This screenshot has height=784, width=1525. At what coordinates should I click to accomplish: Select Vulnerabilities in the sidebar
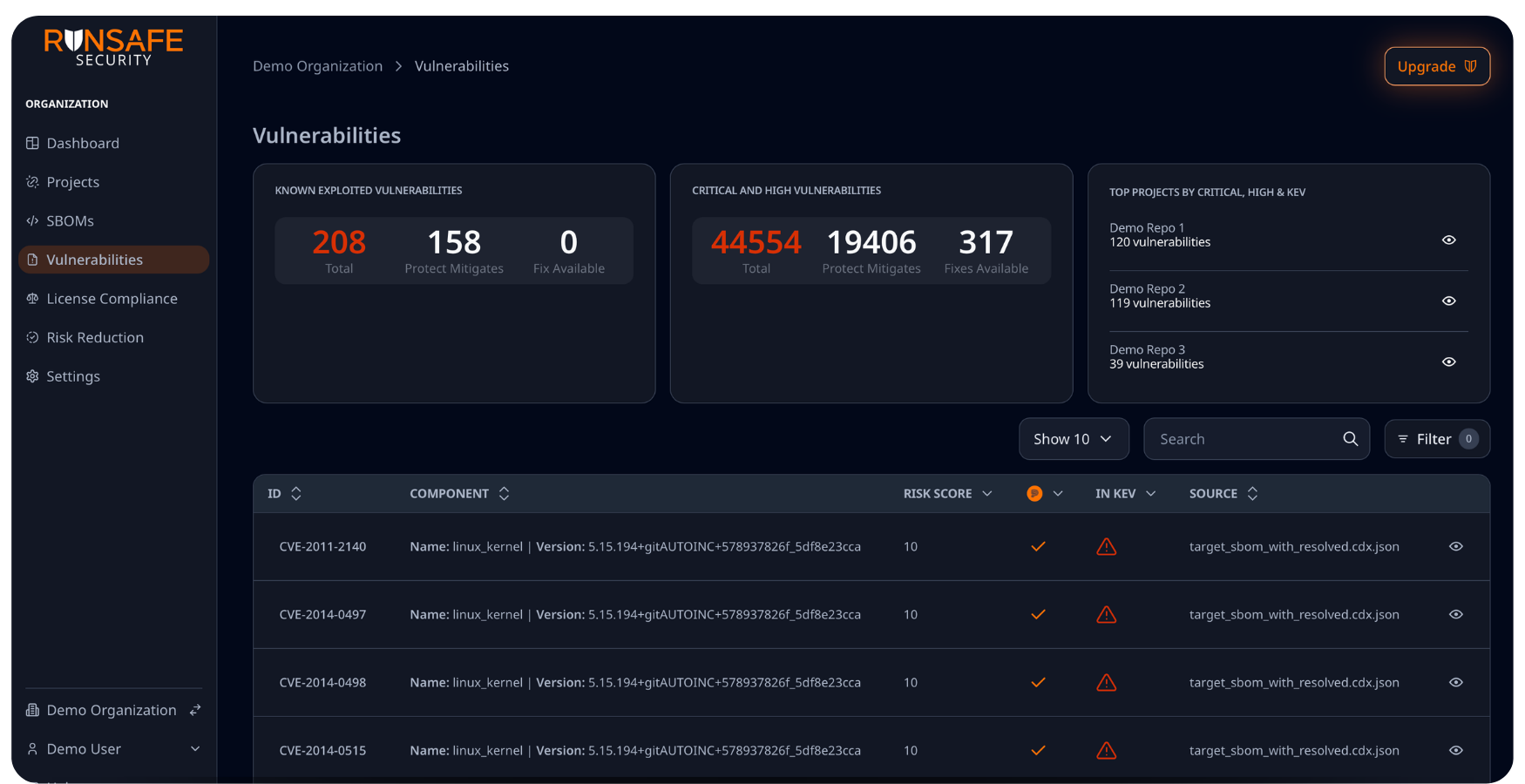tap(113, 260)
